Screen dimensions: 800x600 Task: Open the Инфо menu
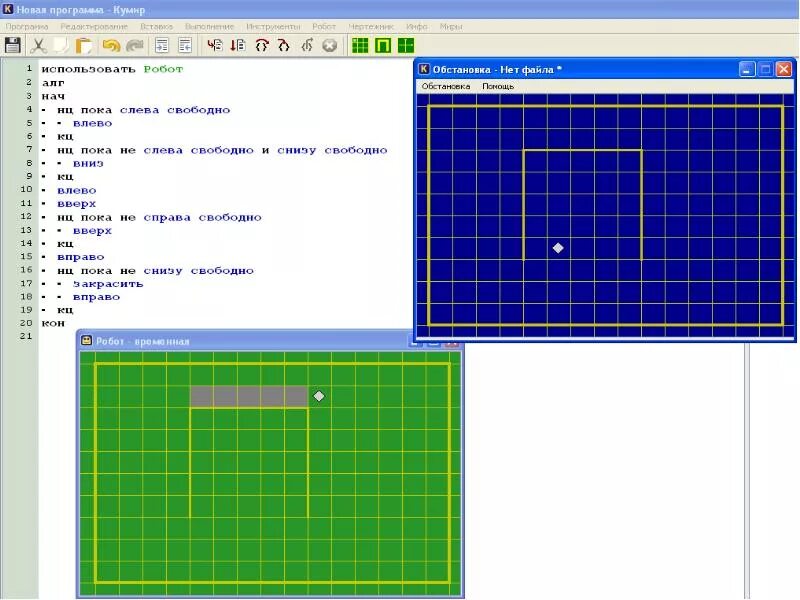[417, 27]
